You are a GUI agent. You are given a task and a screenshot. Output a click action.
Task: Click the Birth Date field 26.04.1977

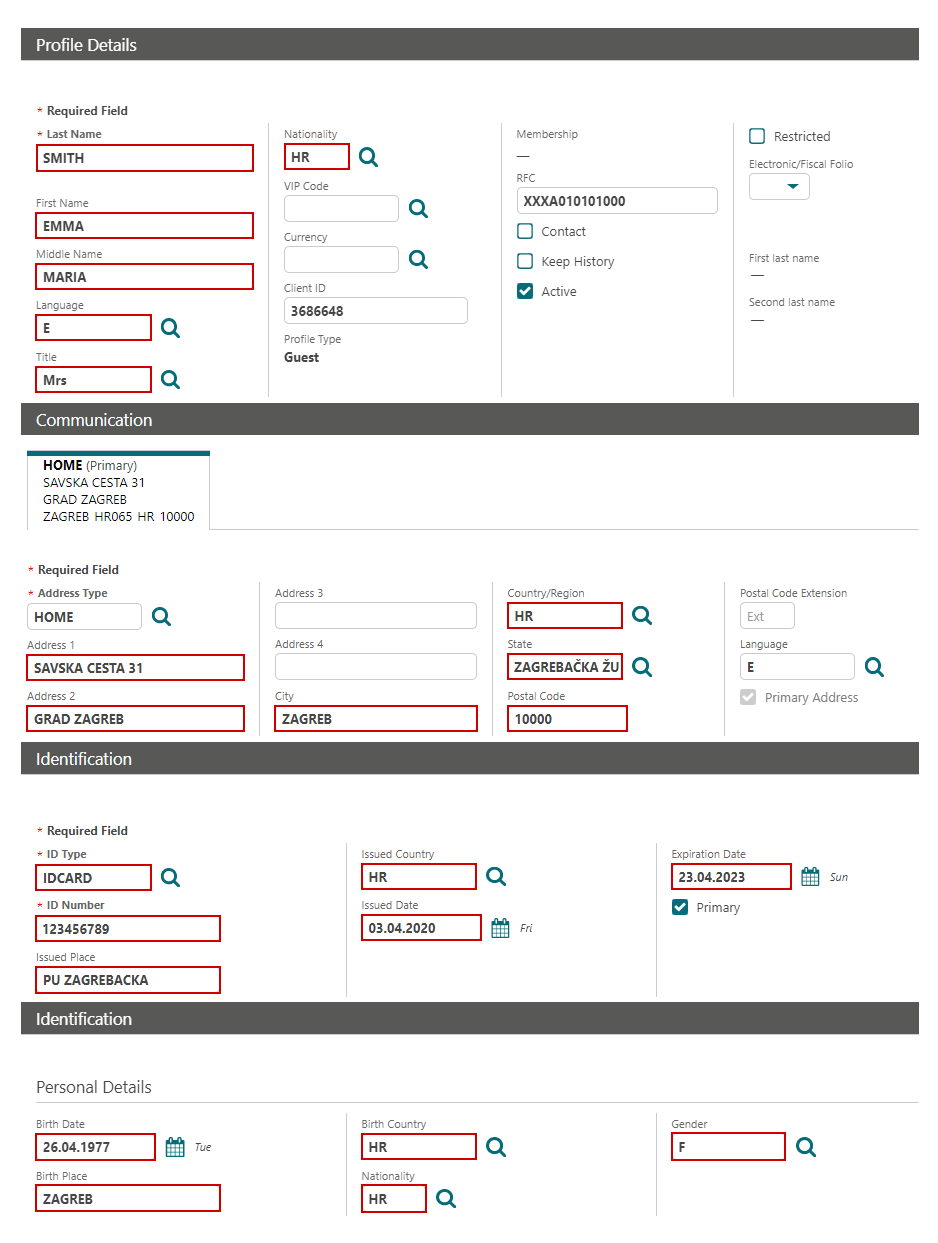pos(96,1147)
